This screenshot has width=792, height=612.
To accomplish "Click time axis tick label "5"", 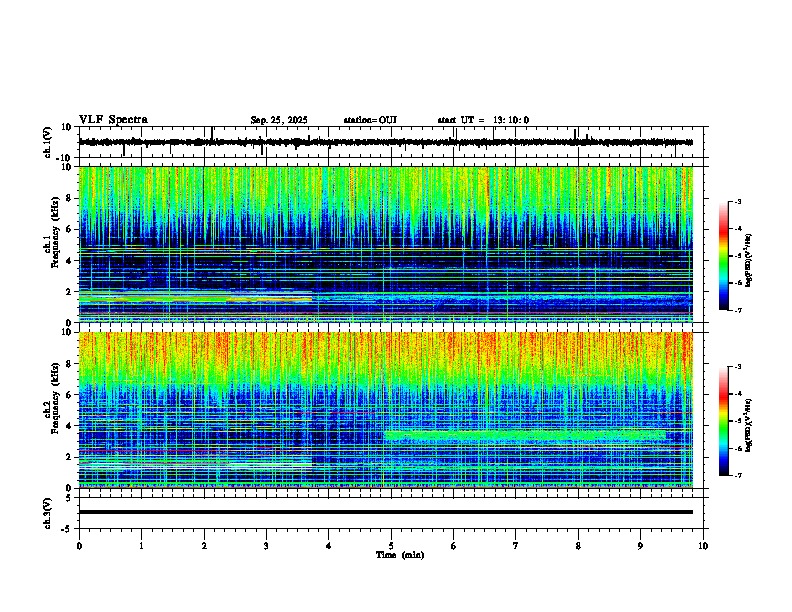I will click(x=391, y=546).
